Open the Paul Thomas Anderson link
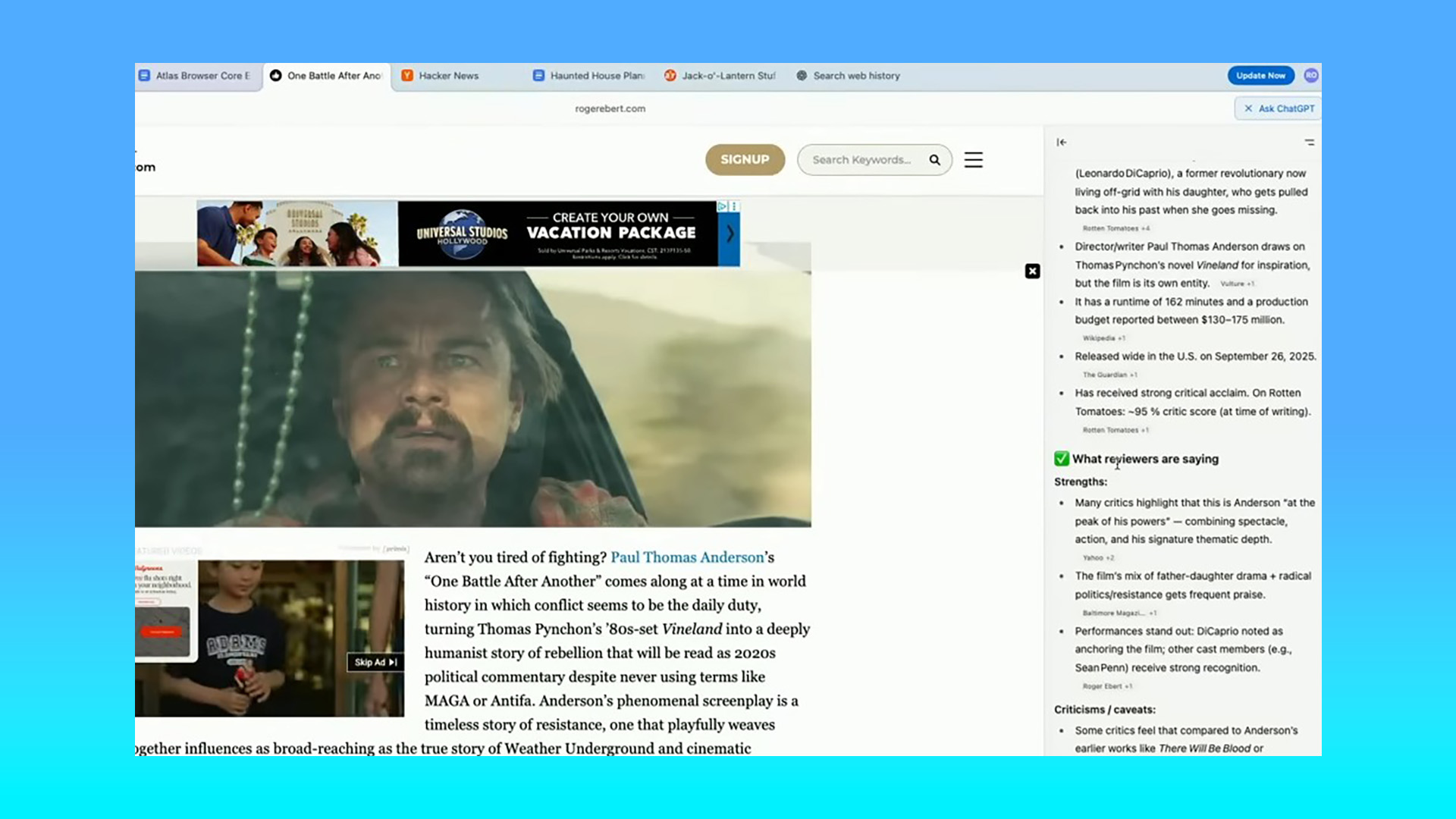This screenshot has width=1456, height=819. pos(687,557)
